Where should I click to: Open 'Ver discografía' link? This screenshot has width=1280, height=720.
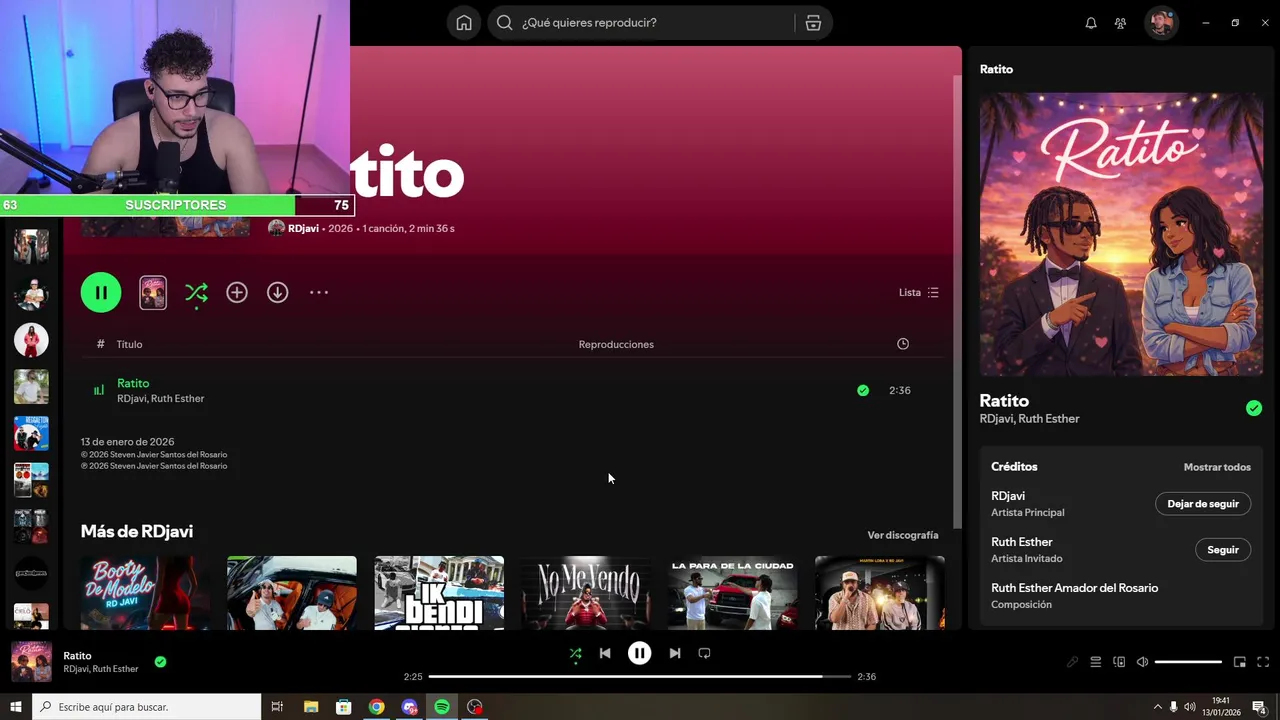click(903, 535)
